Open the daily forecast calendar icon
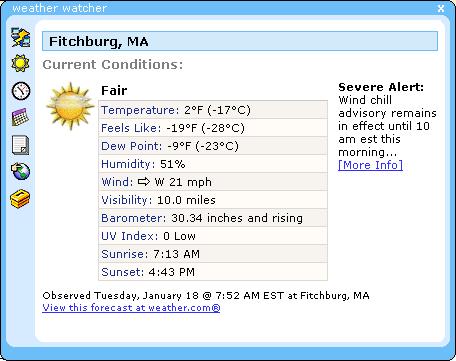The image size is (456, 361). tap(20, 117)
